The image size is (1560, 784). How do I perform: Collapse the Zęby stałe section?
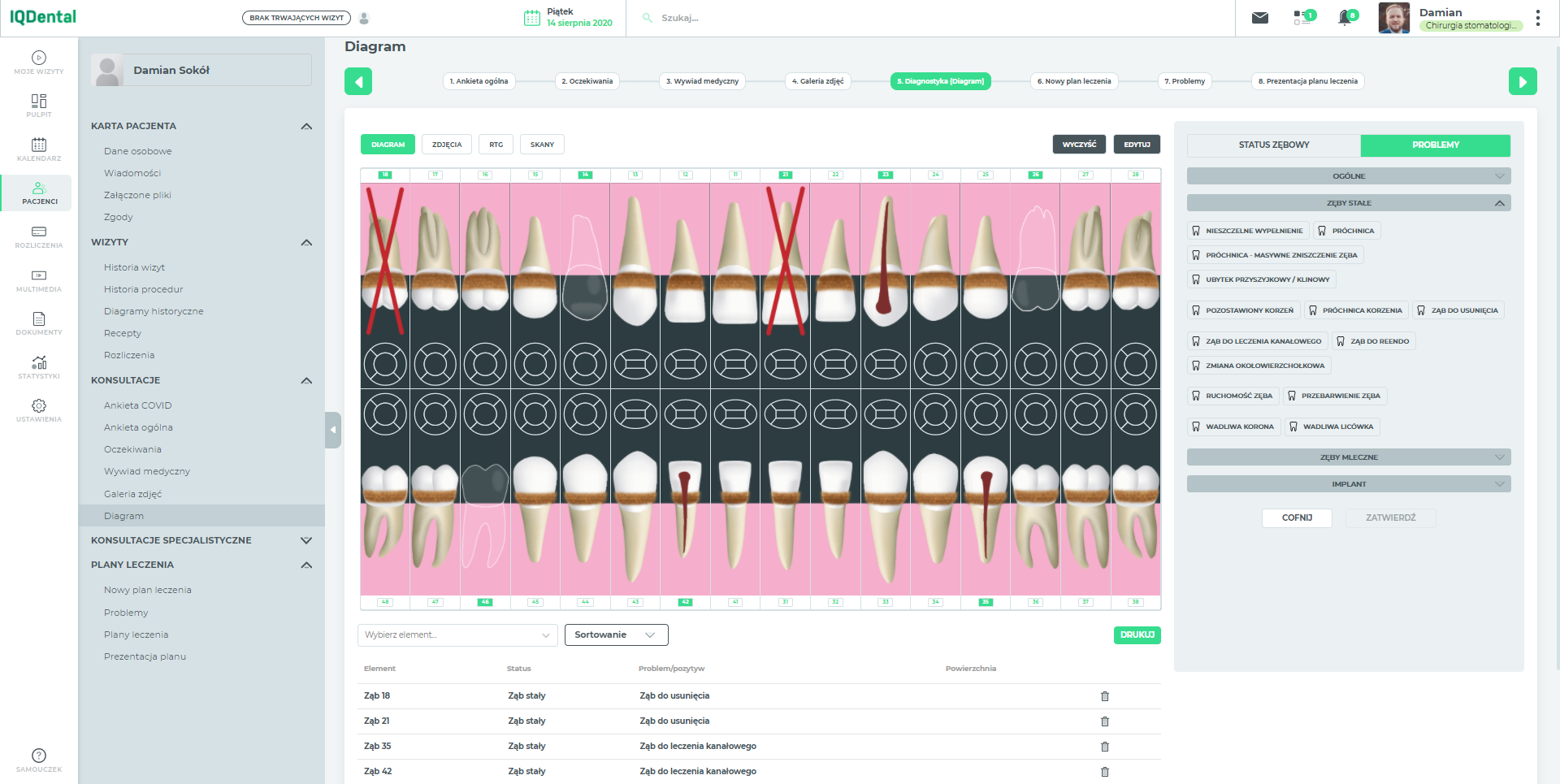(x=1349, y=203)
